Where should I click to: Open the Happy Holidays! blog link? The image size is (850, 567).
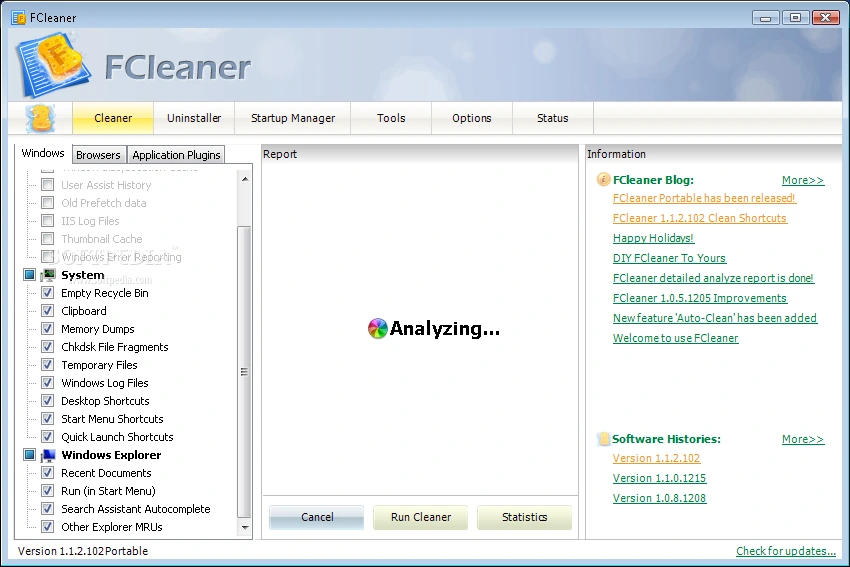point(653,238)
